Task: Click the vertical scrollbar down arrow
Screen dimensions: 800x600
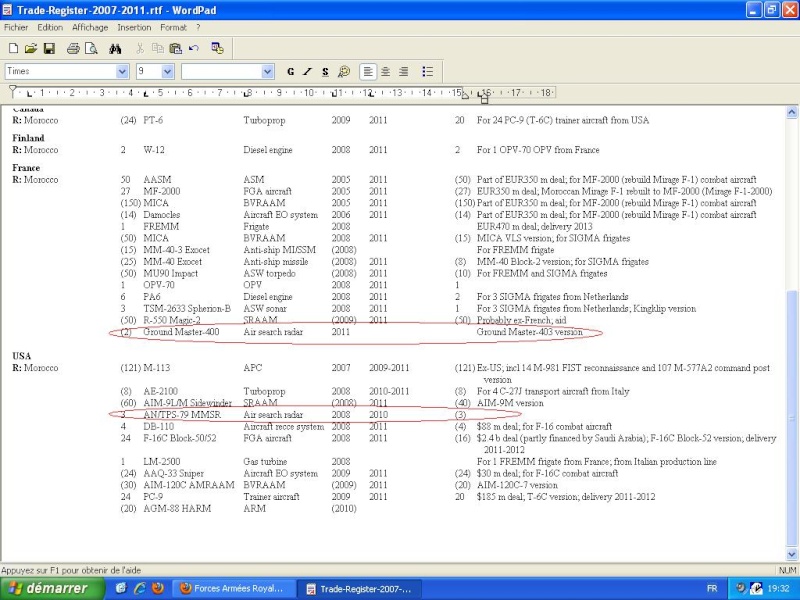Action: pyautogui.click(x=792, y=554)
